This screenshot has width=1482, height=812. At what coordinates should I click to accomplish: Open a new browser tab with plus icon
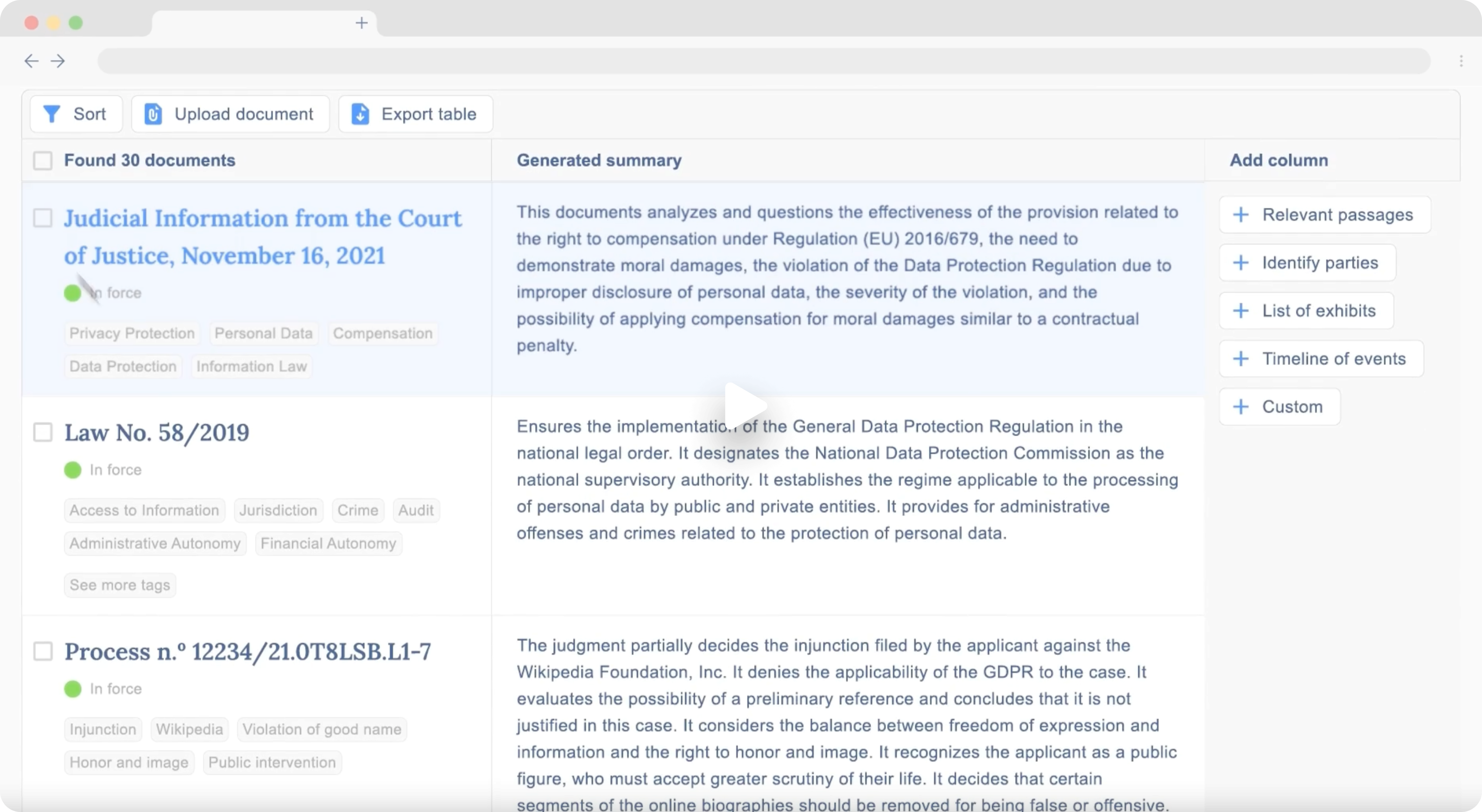[x=361, y=23]
